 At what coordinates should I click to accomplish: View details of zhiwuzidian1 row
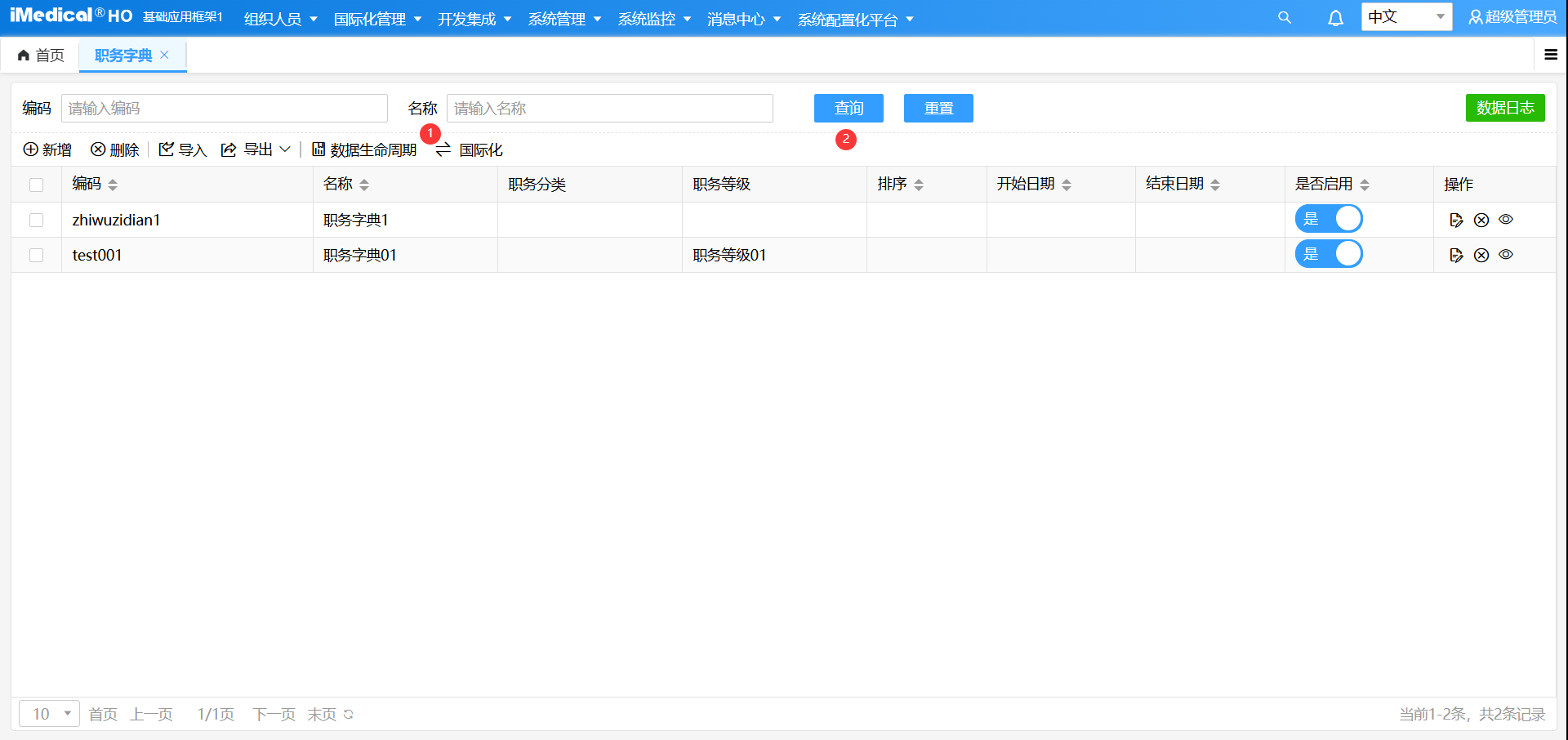(1506, 219)
